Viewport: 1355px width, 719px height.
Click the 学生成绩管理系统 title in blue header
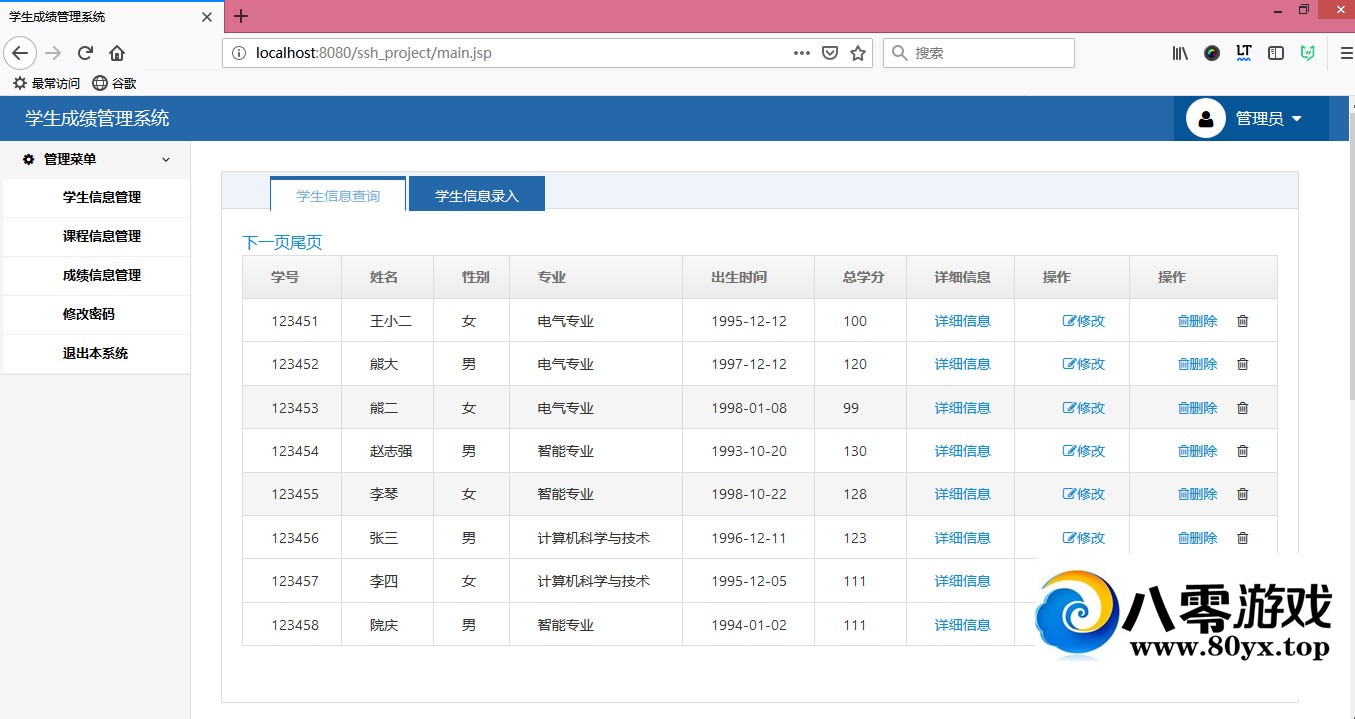pos(97,118)
